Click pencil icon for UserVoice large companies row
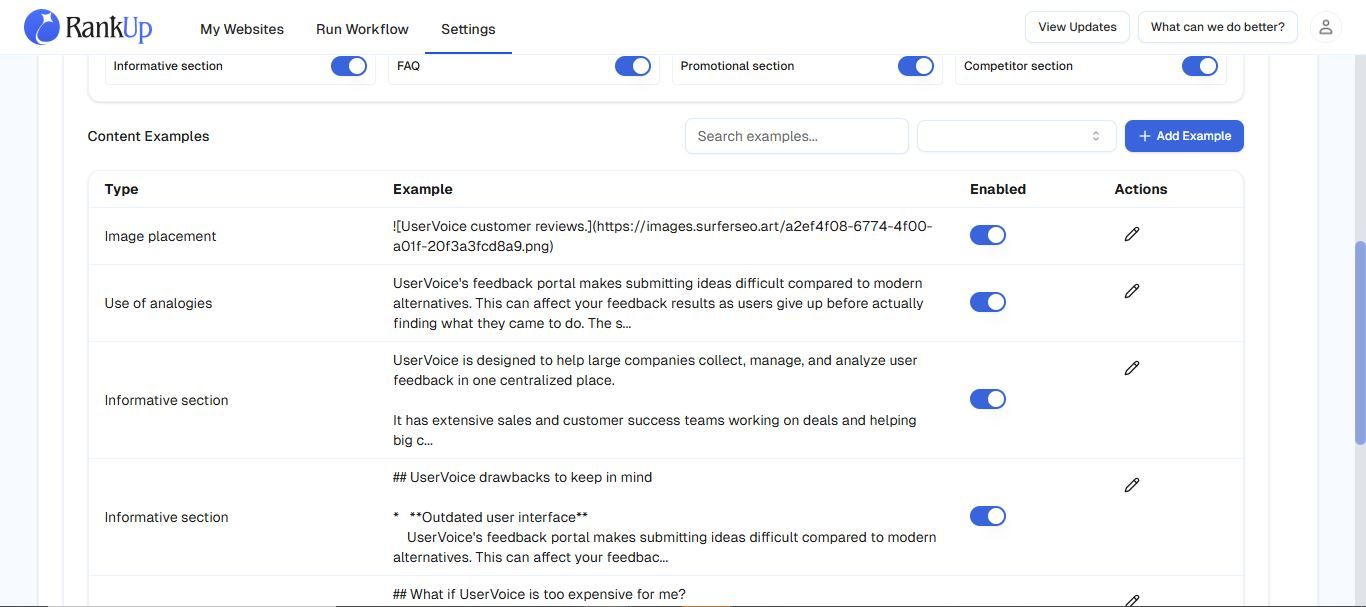 [1131, 368]
